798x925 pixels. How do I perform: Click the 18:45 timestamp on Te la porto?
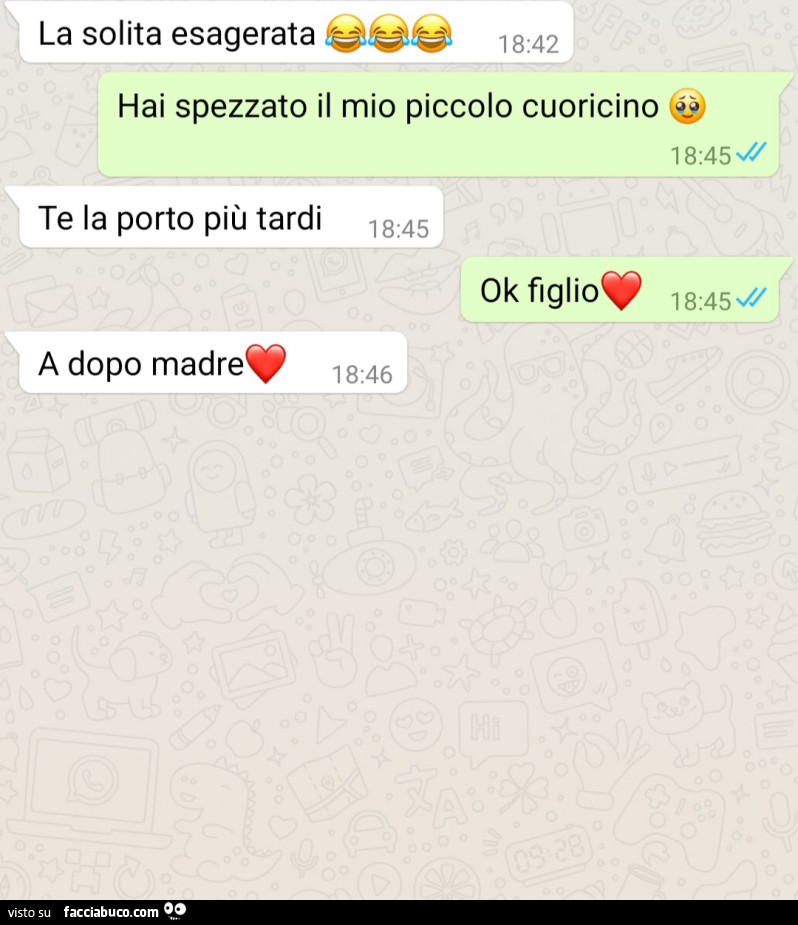[x=399, y=229]
